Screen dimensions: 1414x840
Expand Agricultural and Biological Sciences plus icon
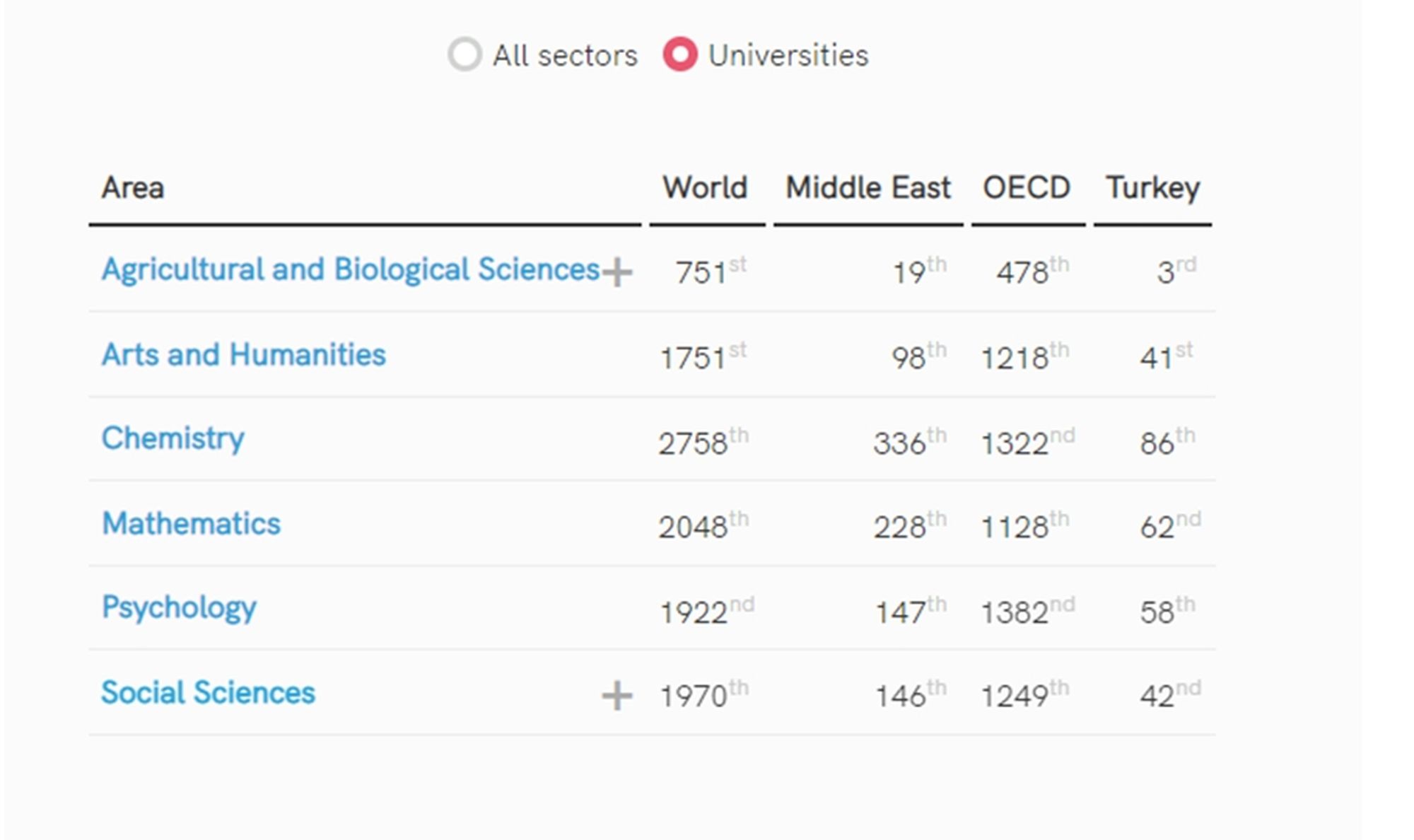[x=617, y=272]
